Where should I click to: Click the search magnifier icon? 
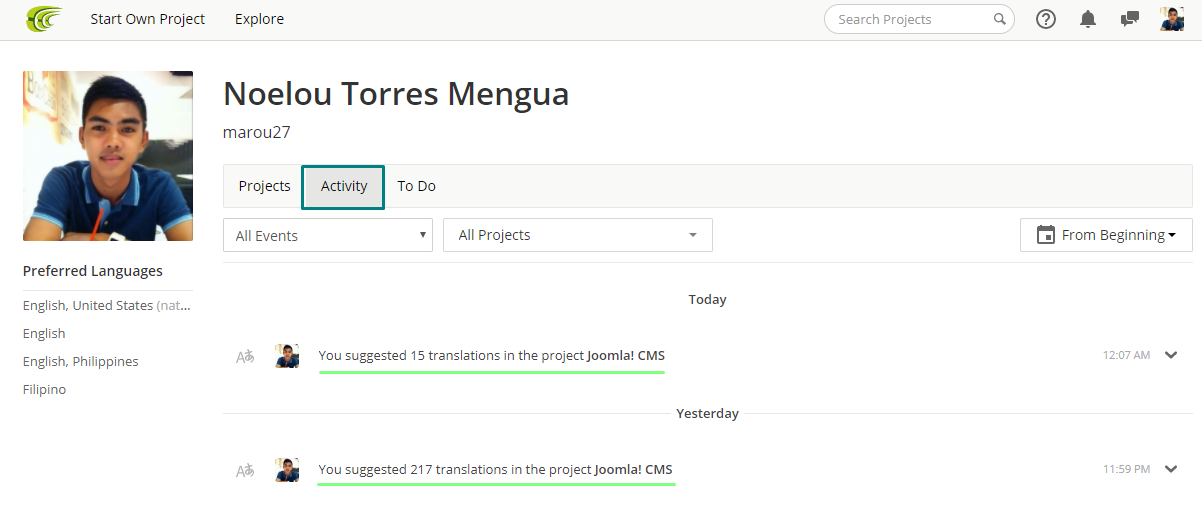click(999, 19)
